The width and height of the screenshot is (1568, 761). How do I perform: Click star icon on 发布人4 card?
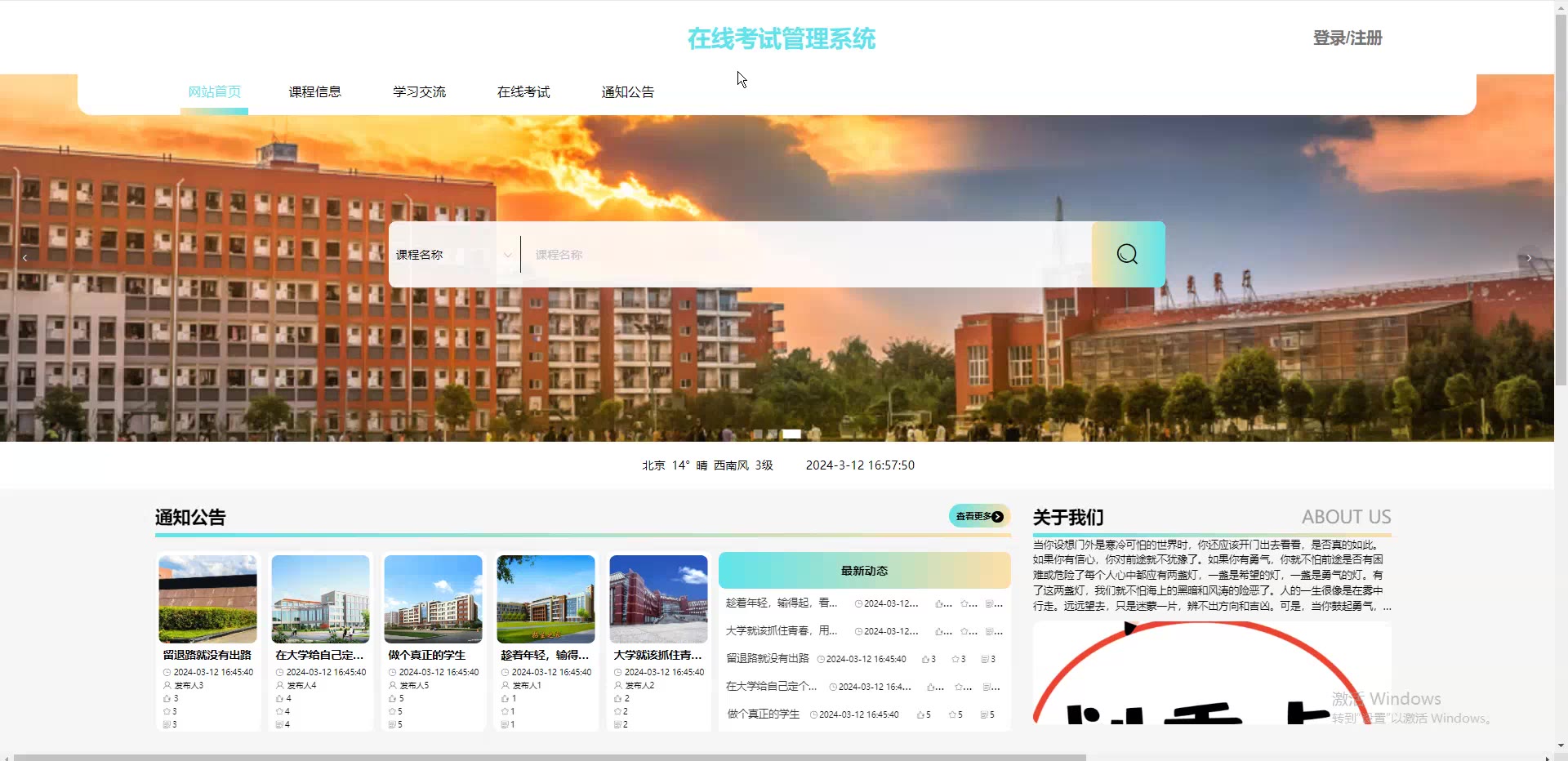[x=279, y=712]
